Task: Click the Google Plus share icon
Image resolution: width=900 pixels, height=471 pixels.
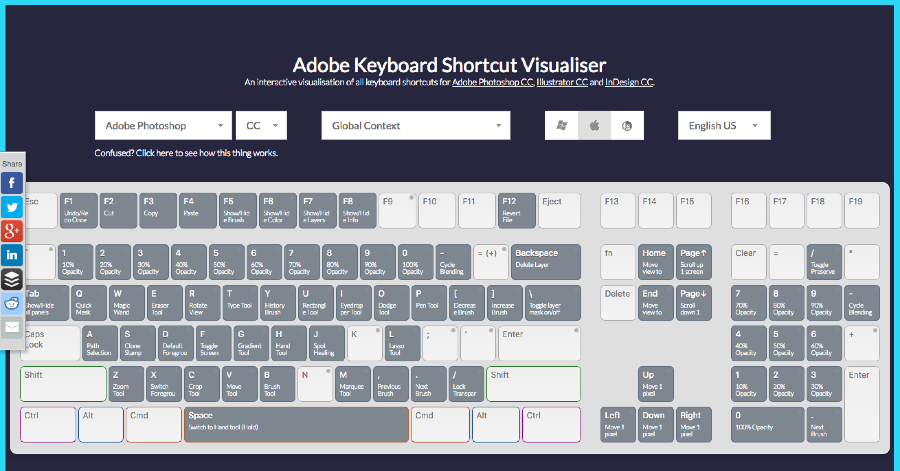Action: pos(12,231)
